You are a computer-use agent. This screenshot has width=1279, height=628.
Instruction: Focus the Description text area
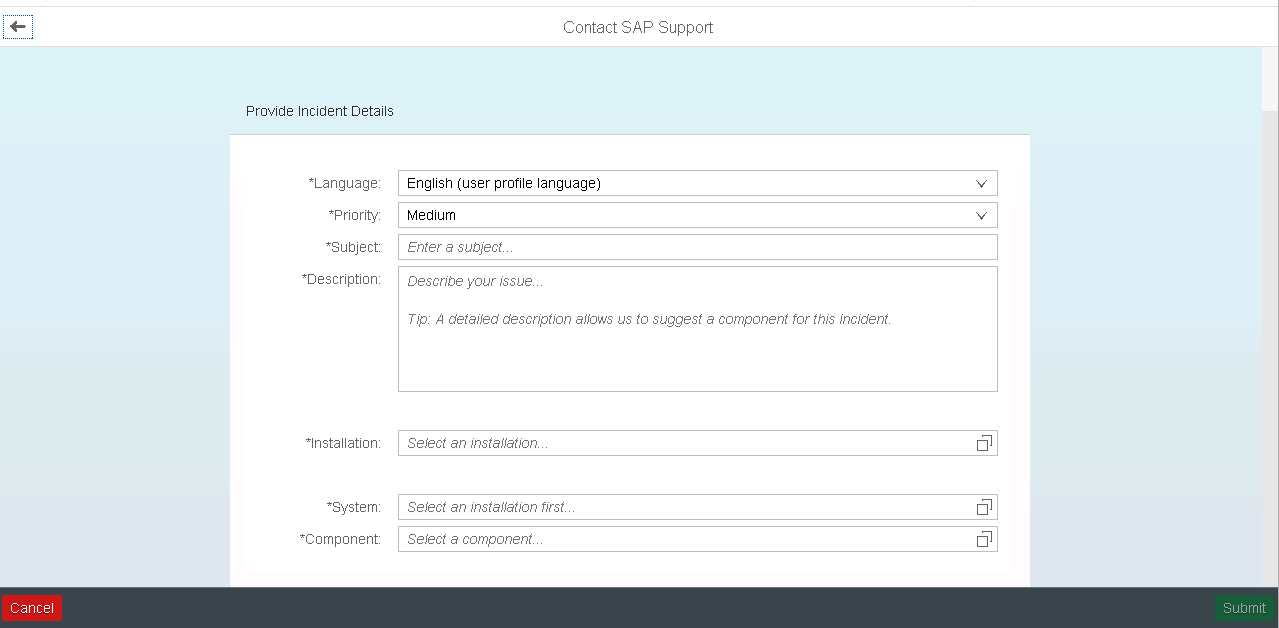tap(696, 329)
